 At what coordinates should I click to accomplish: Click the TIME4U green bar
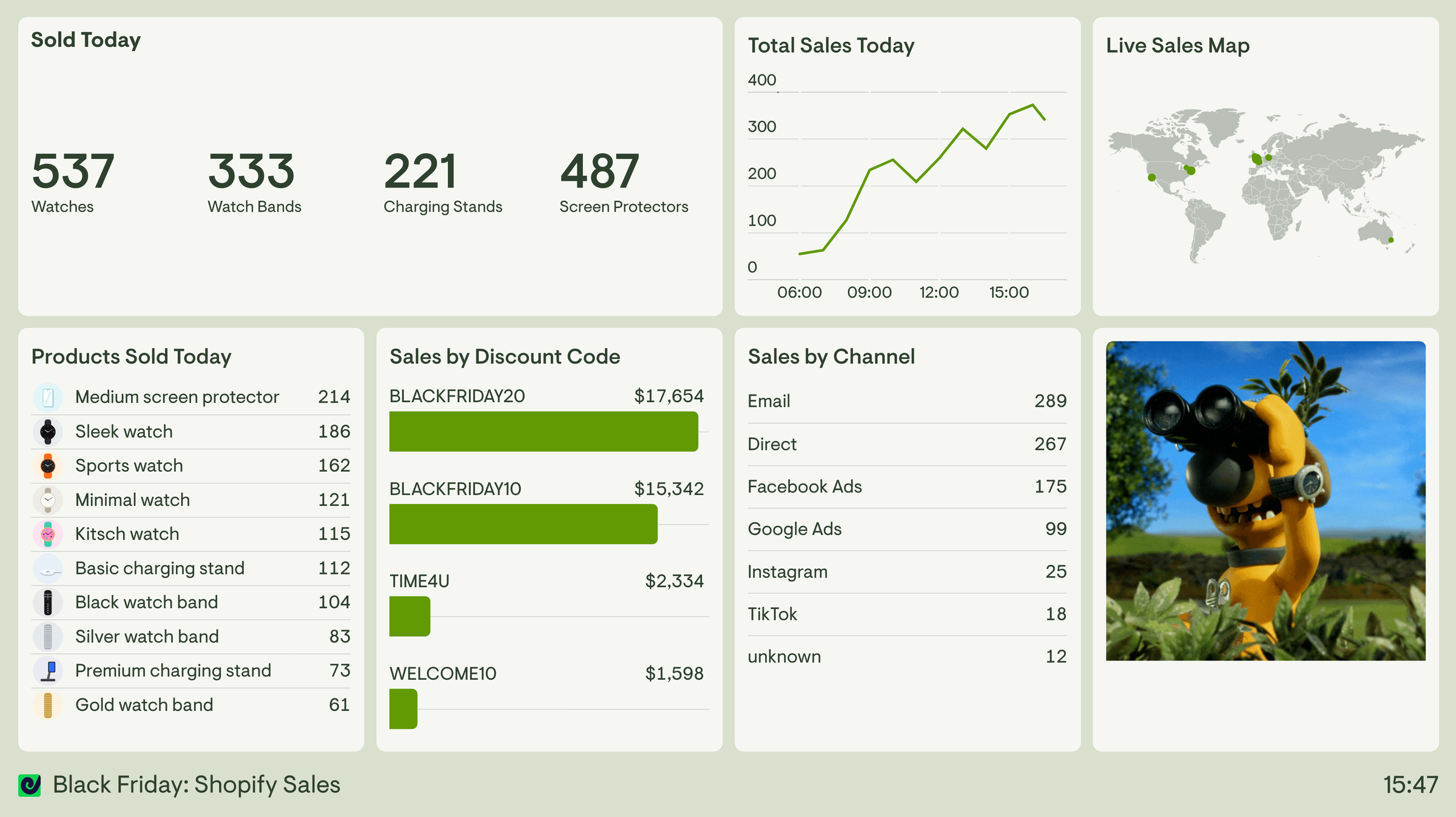tap(409, 616)
